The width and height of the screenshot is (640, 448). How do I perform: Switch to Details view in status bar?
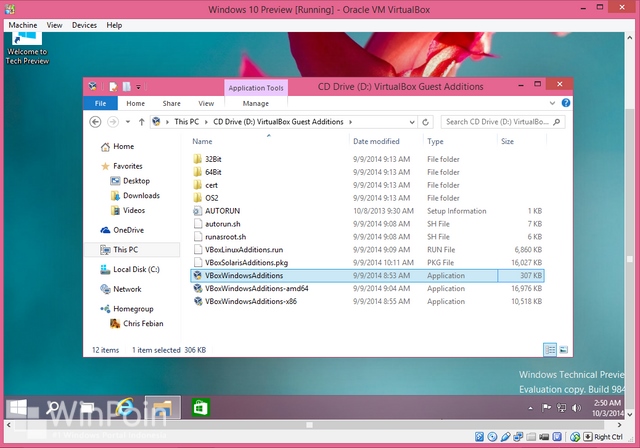pyautogui.click(x=550, y=350)
